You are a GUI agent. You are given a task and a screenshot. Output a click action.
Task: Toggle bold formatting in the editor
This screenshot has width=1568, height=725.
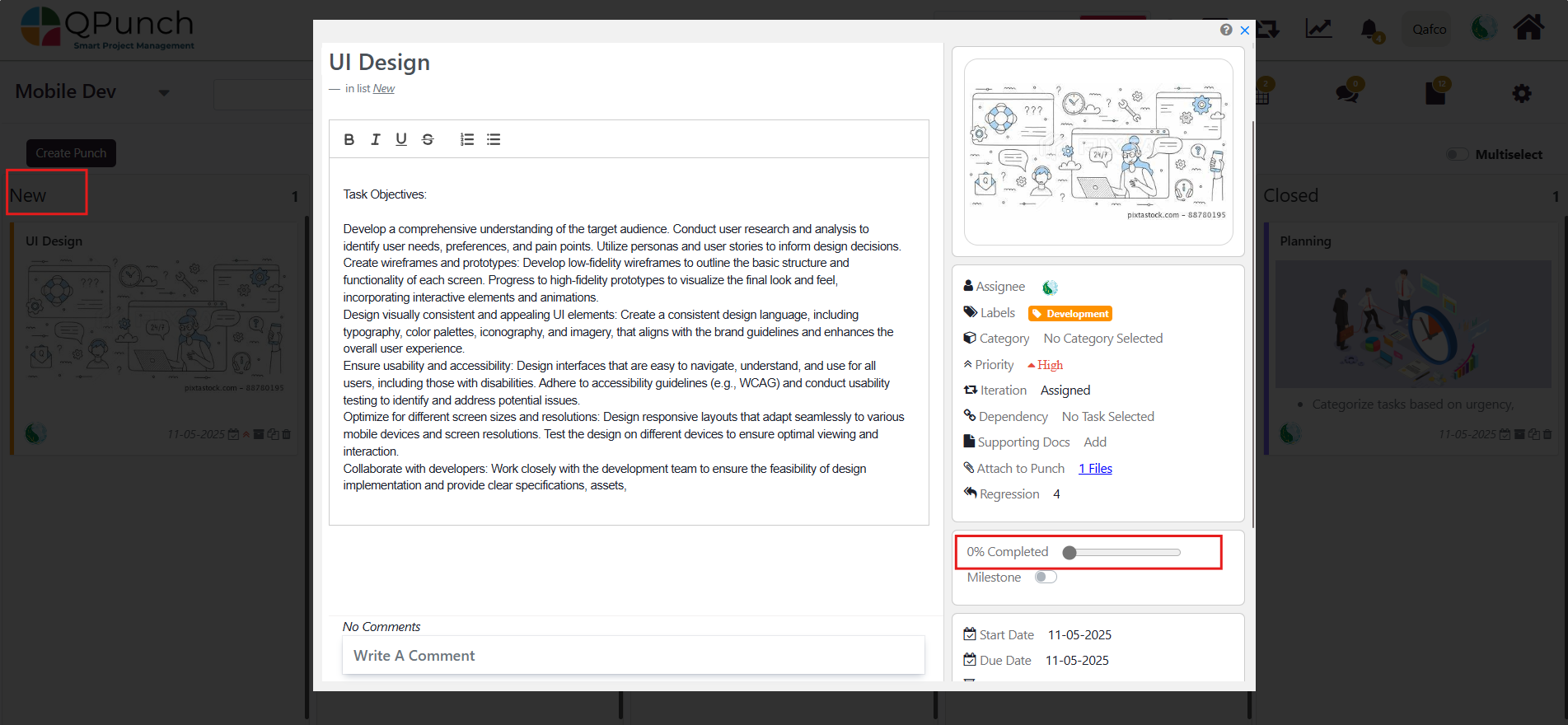[x=349, y=139]
